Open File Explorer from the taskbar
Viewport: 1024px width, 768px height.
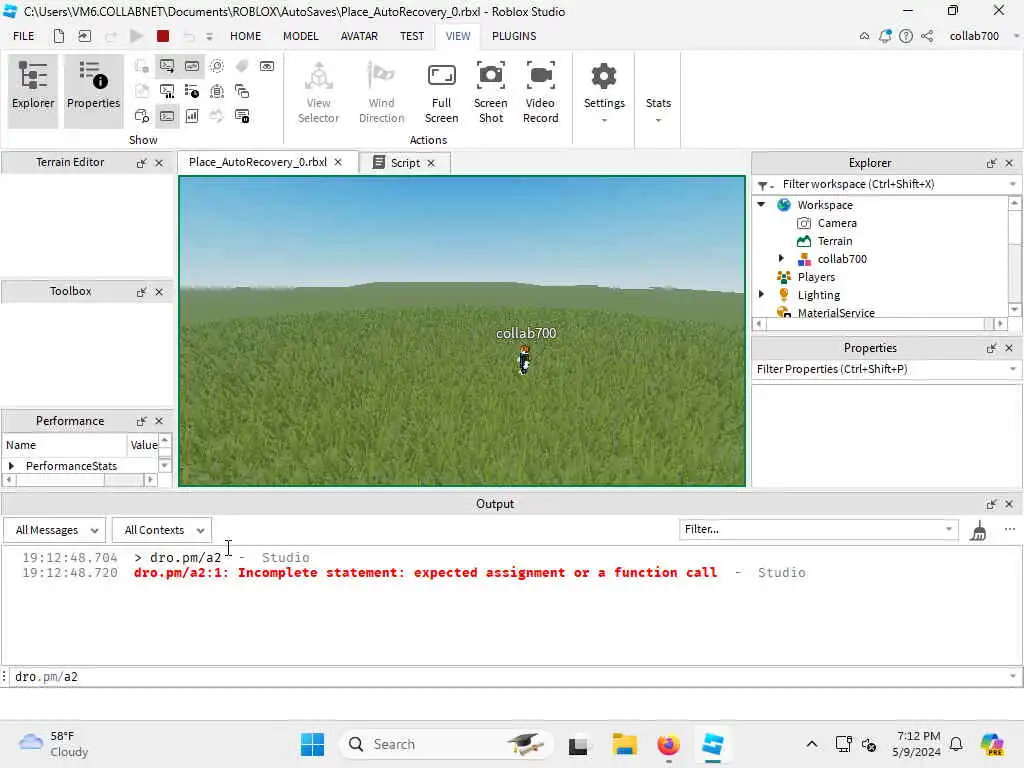(624, 744)
